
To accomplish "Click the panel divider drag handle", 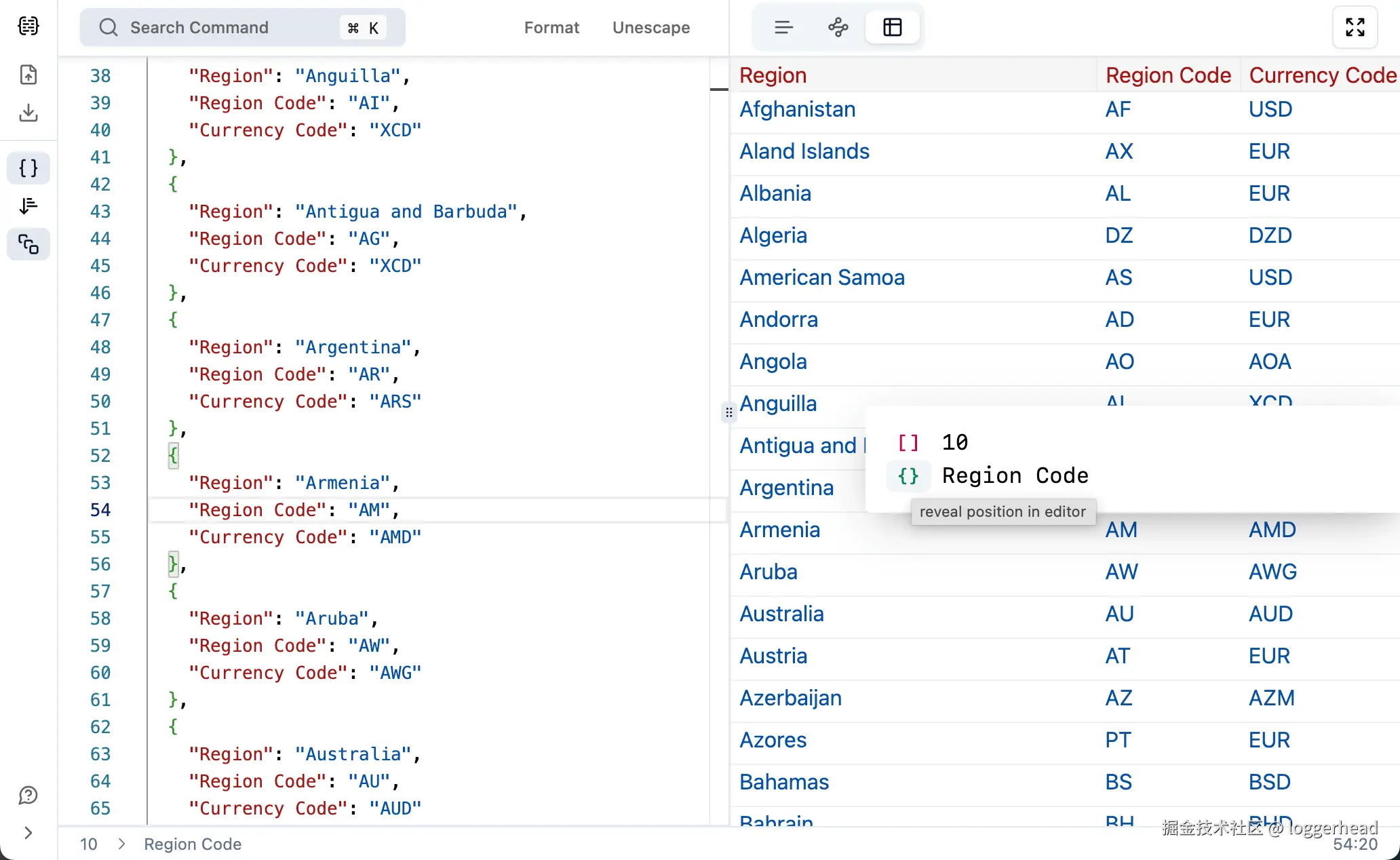I will [x=728, y=412].
